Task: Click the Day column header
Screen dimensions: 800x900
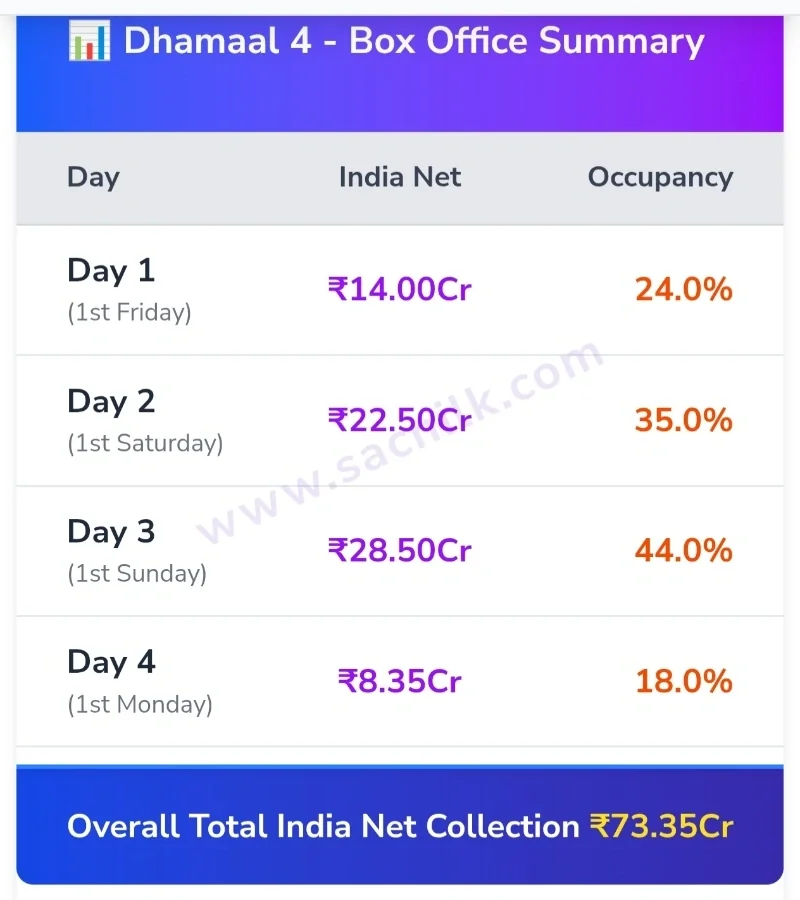Action: coord(94,177)
